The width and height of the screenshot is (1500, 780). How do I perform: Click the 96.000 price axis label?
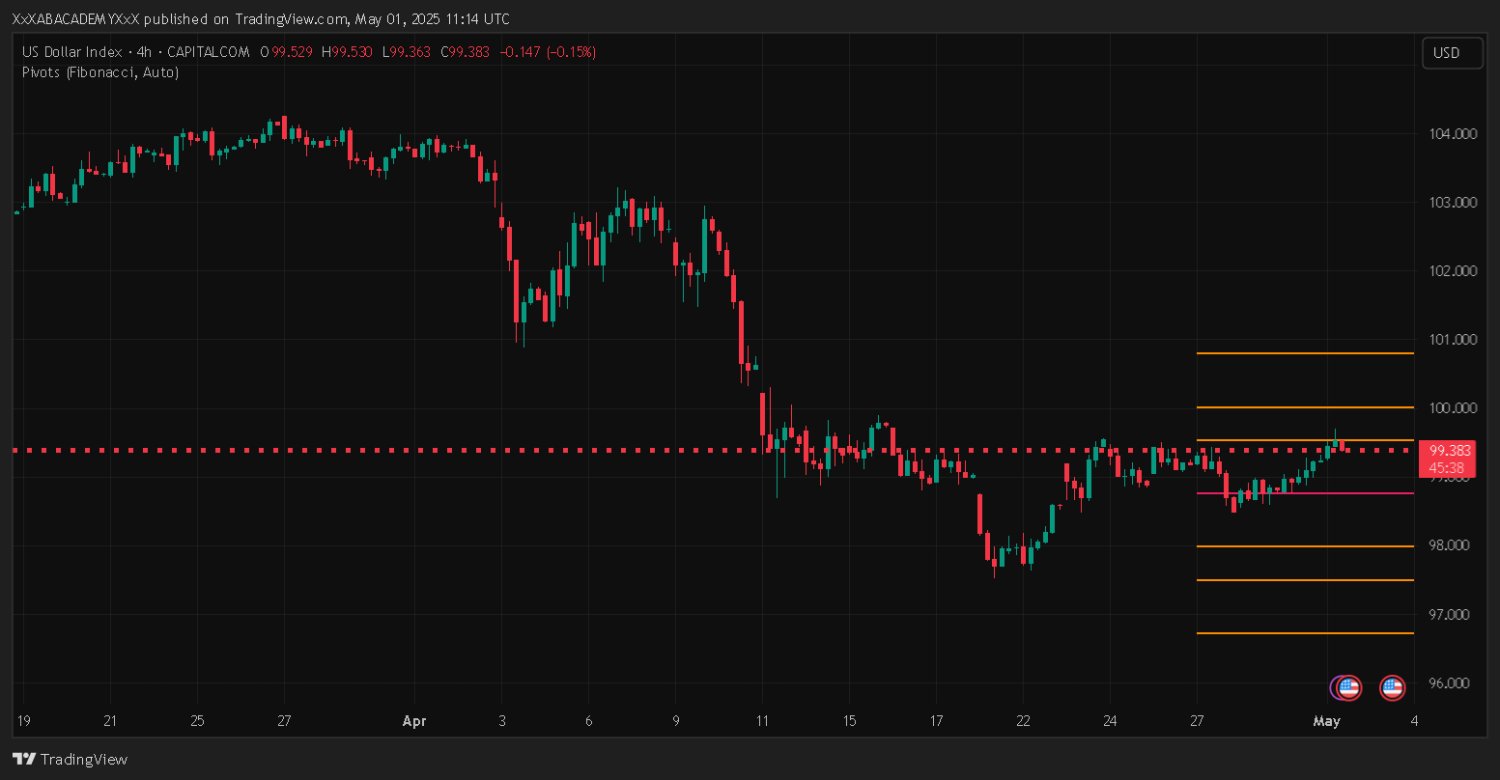(x=1450, y=684)
